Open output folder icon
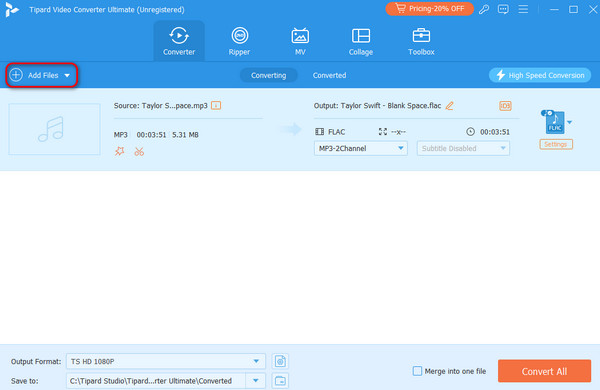 coord(280,381)
